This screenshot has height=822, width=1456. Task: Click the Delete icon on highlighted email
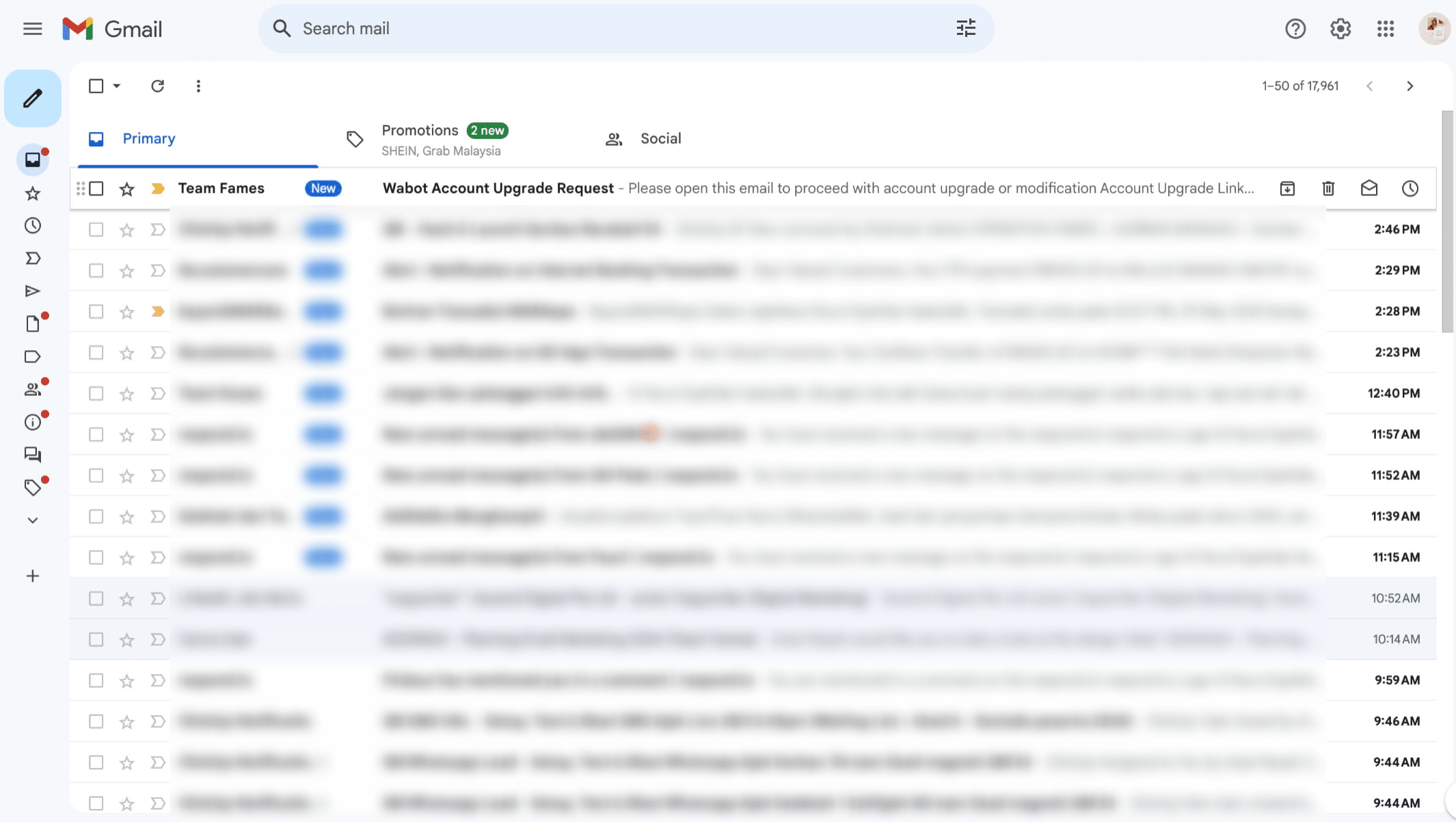pyautogui.click(x=1329, y=188)
